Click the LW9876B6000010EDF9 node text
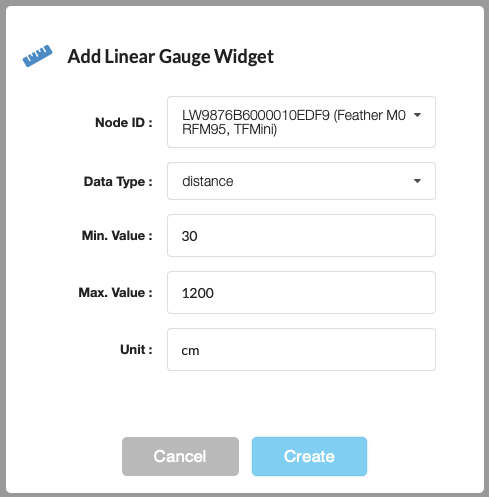 point(256,115)
